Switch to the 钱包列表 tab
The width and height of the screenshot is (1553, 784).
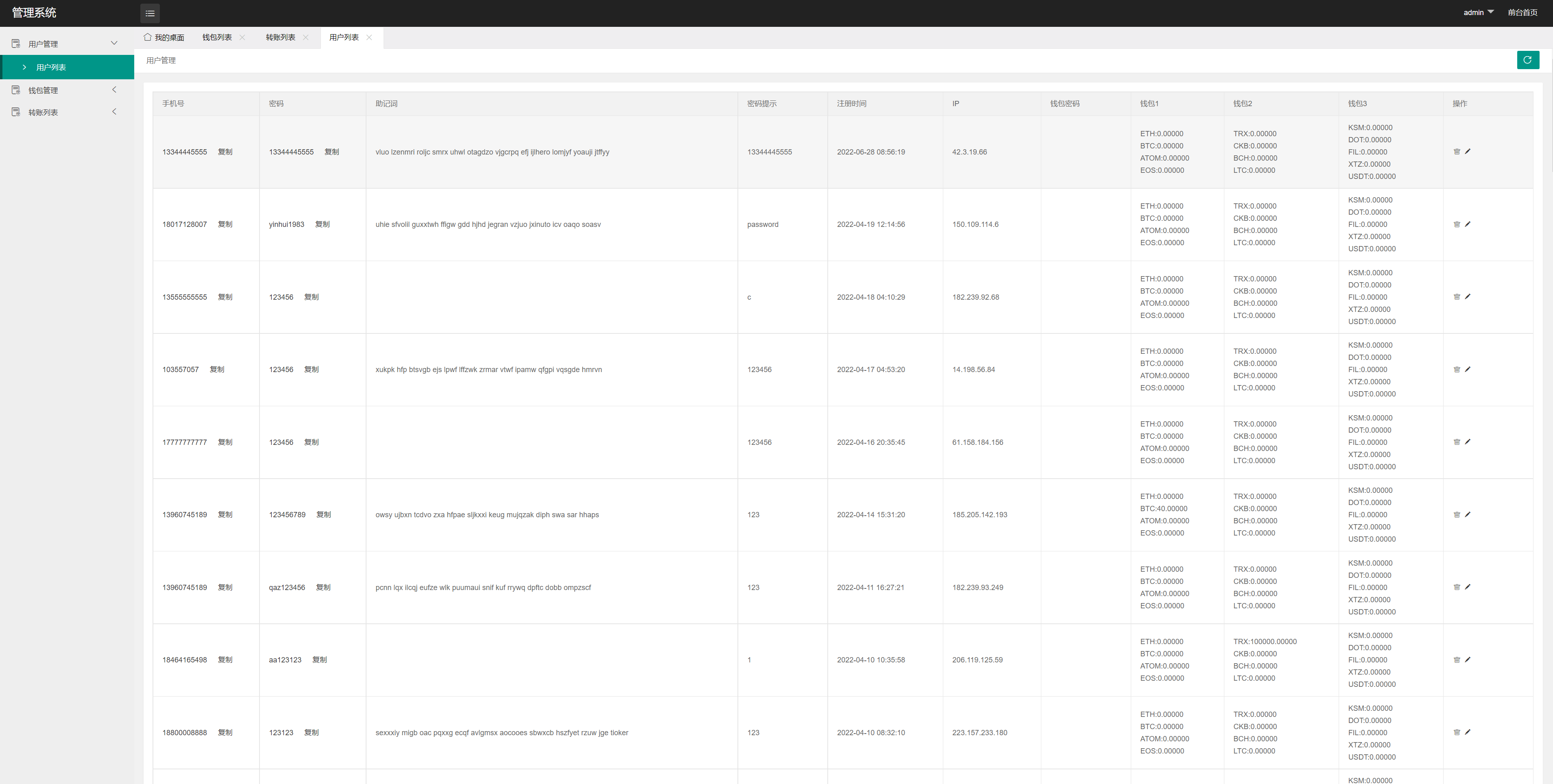pyautogui.click(x=217, y=37)
